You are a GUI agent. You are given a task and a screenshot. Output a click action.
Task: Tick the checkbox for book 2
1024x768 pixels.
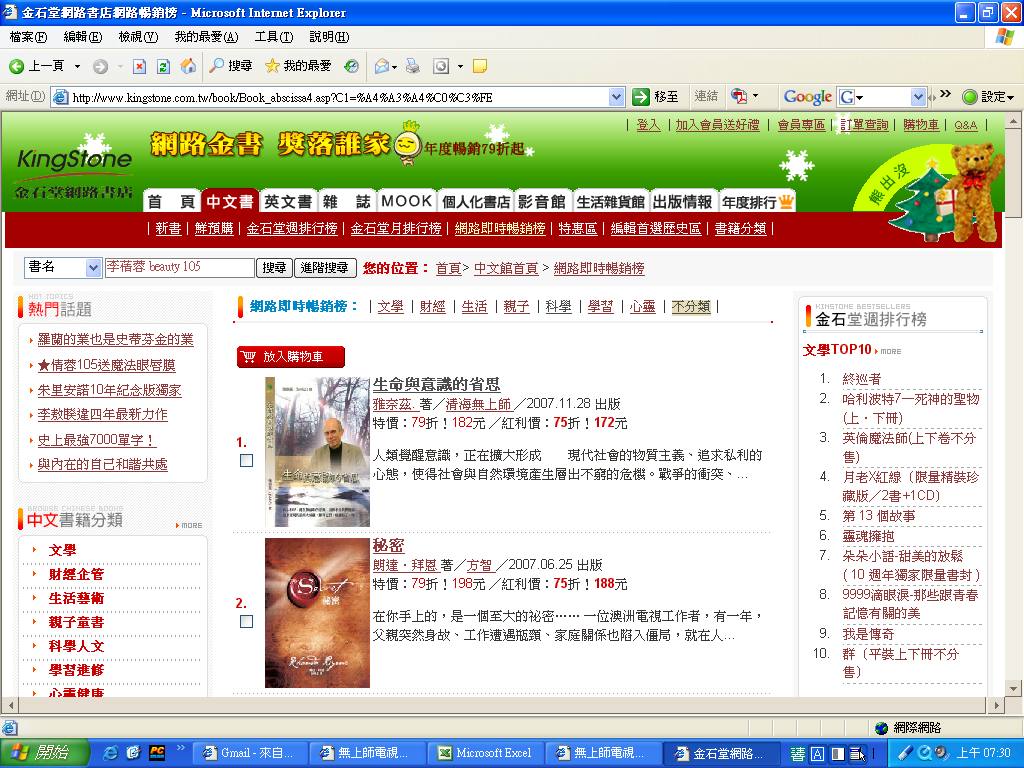pyautogui.click(x=246, y=621)
